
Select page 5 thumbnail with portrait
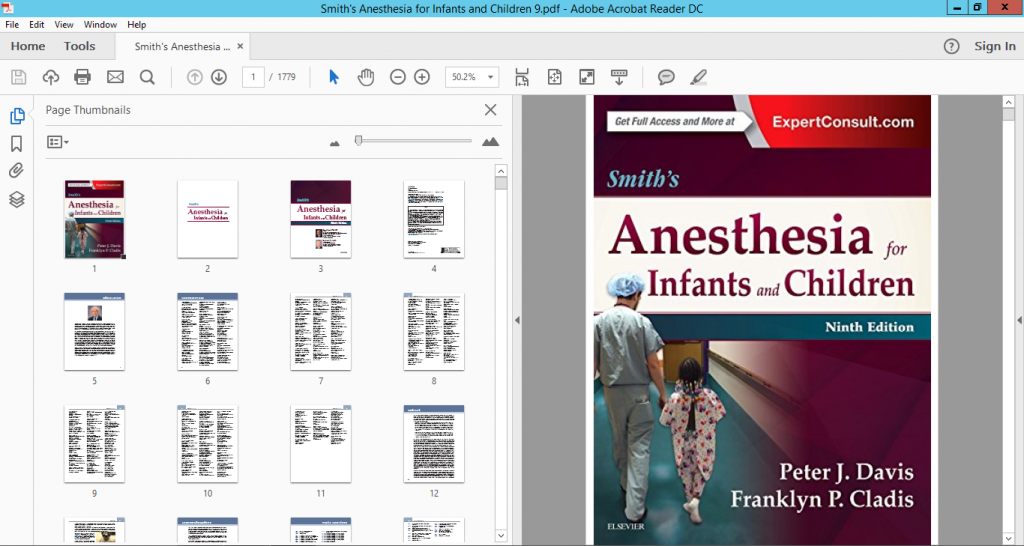pos(94,332)
